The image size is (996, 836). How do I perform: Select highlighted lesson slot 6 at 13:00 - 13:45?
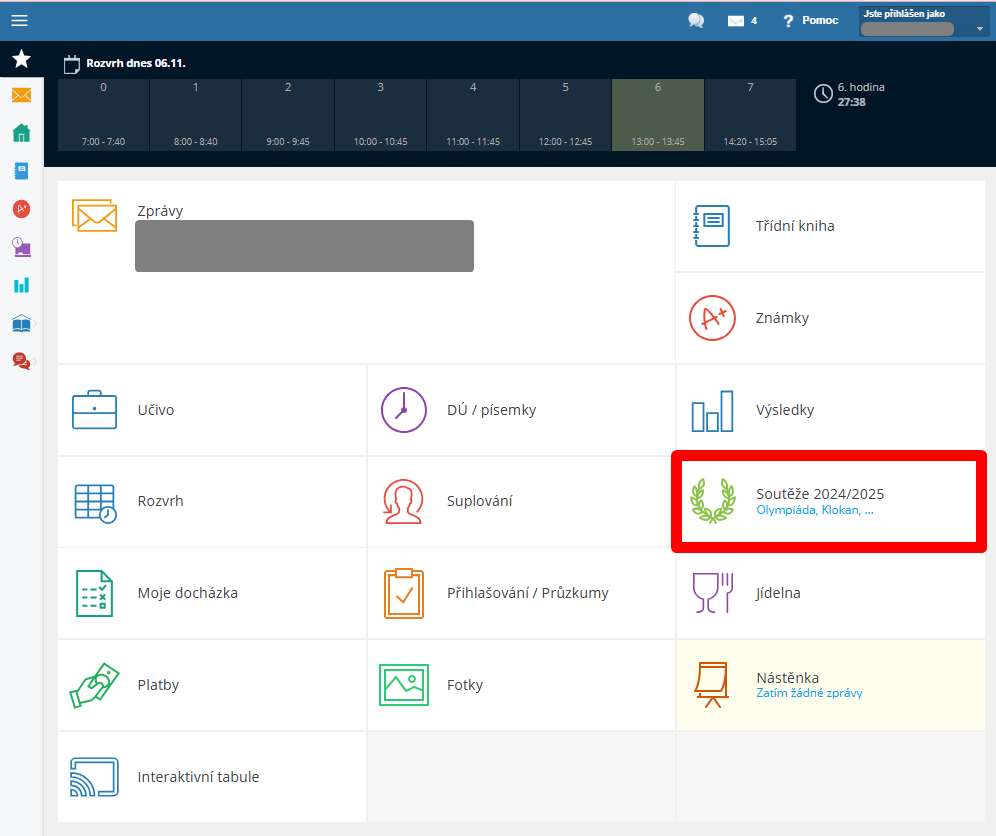[658, 115]
